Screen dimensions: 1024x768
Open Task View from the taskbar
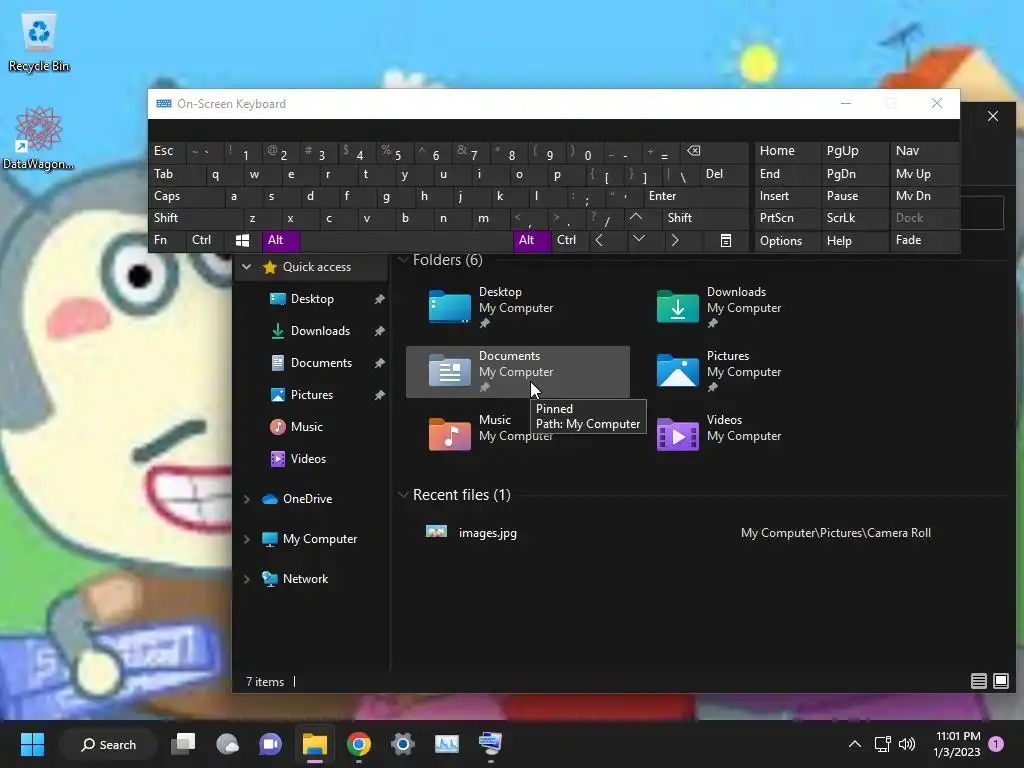click(183, 744)
